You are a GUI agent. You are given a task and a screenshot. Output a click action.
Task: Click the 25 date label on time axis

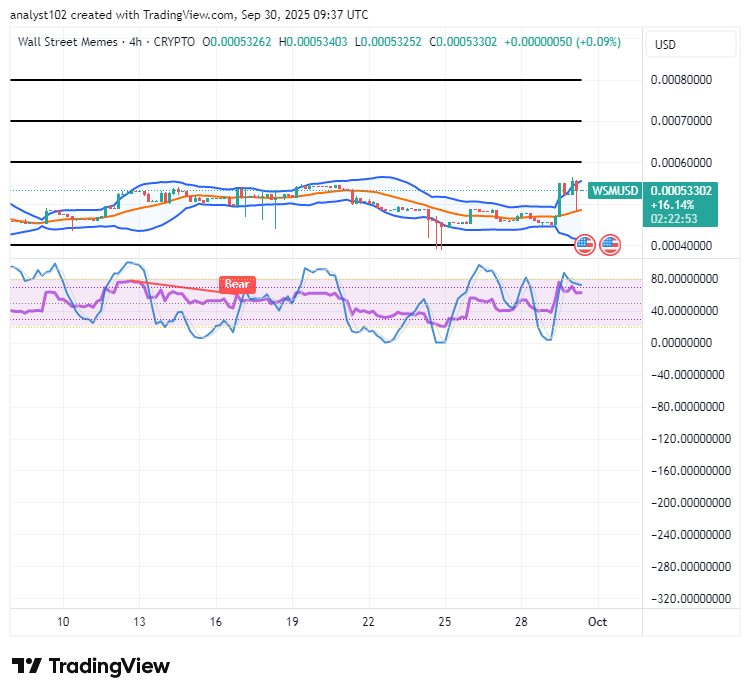445,622
